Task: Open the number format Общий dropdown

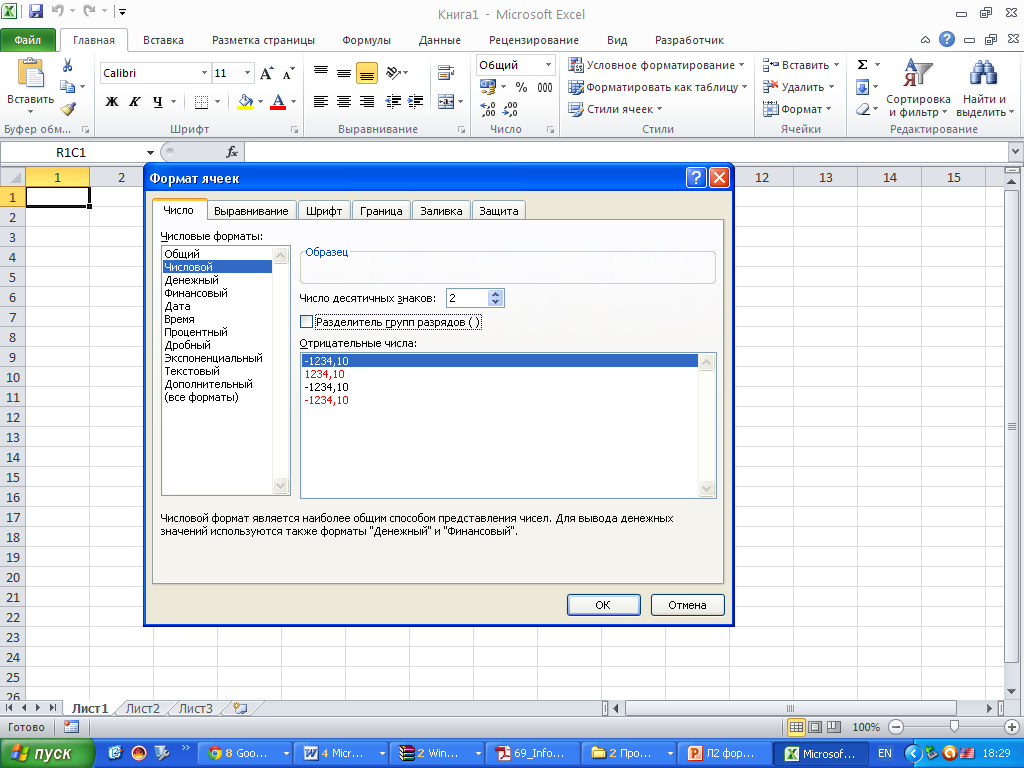Action: click(549, 65)
